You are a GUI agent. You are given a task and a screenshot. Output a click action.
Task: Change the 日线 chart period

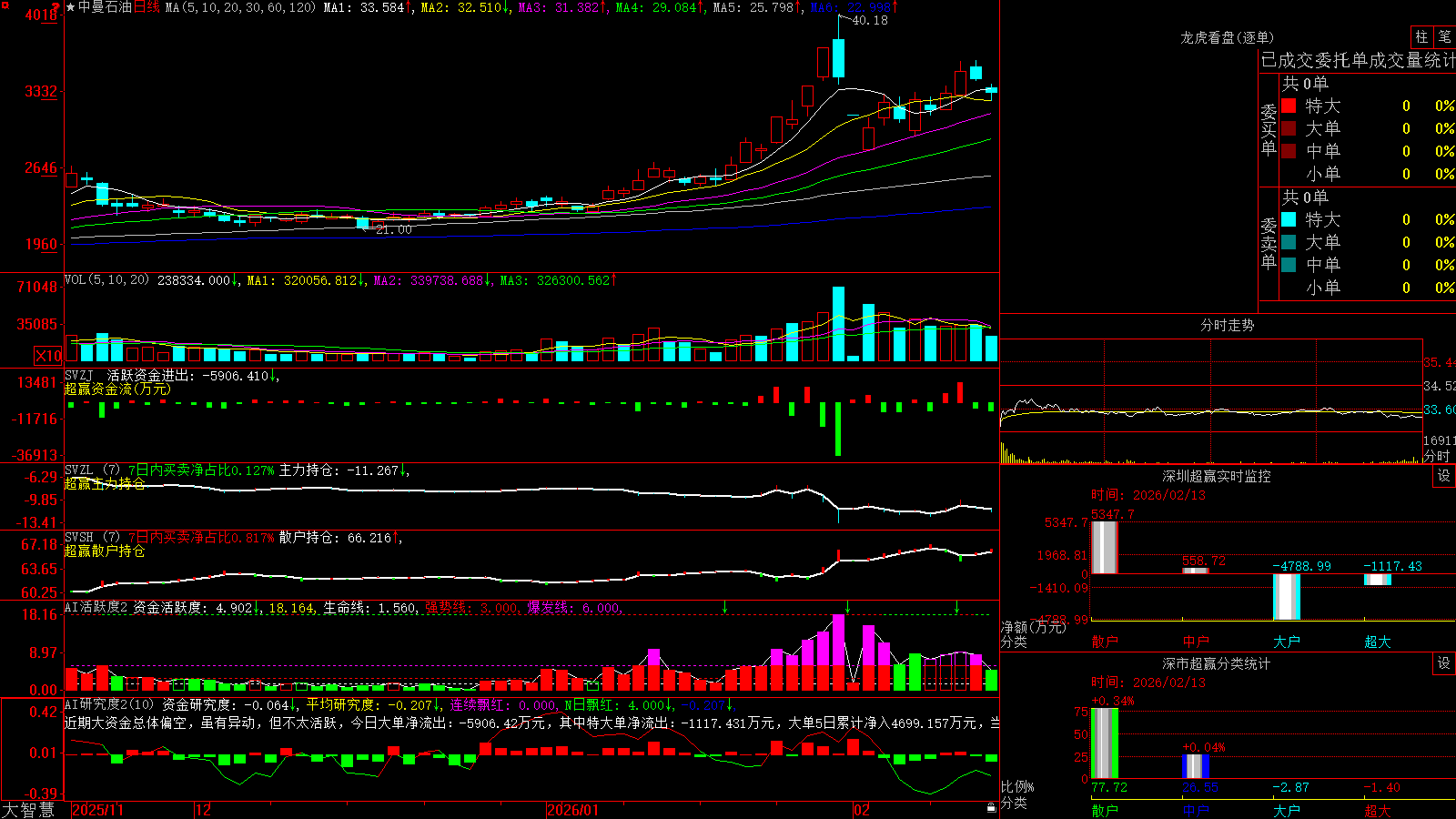point(147,7)
